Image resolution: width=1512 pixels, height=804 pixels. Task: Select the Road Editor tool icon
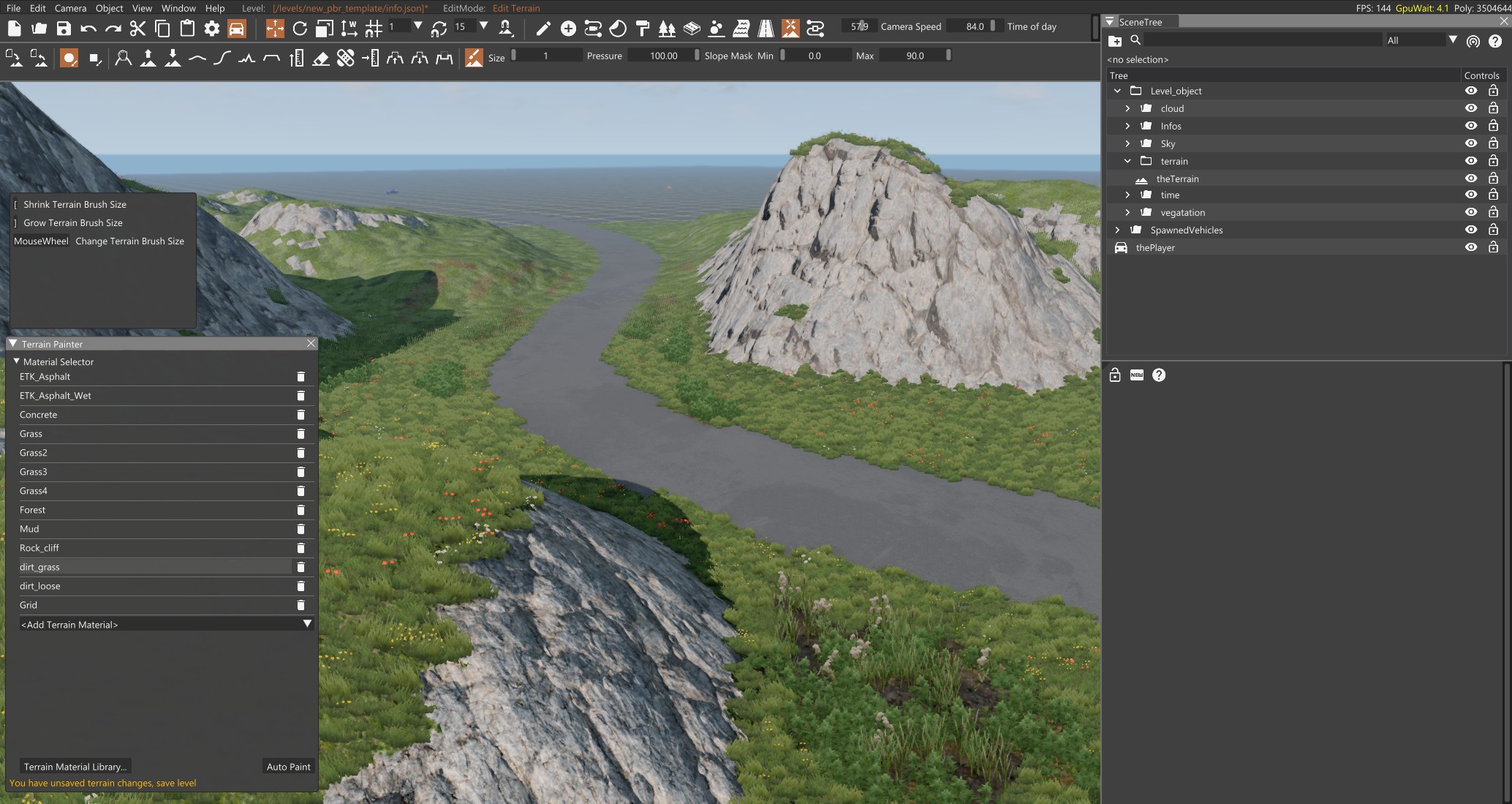click(x=766, y=29)
